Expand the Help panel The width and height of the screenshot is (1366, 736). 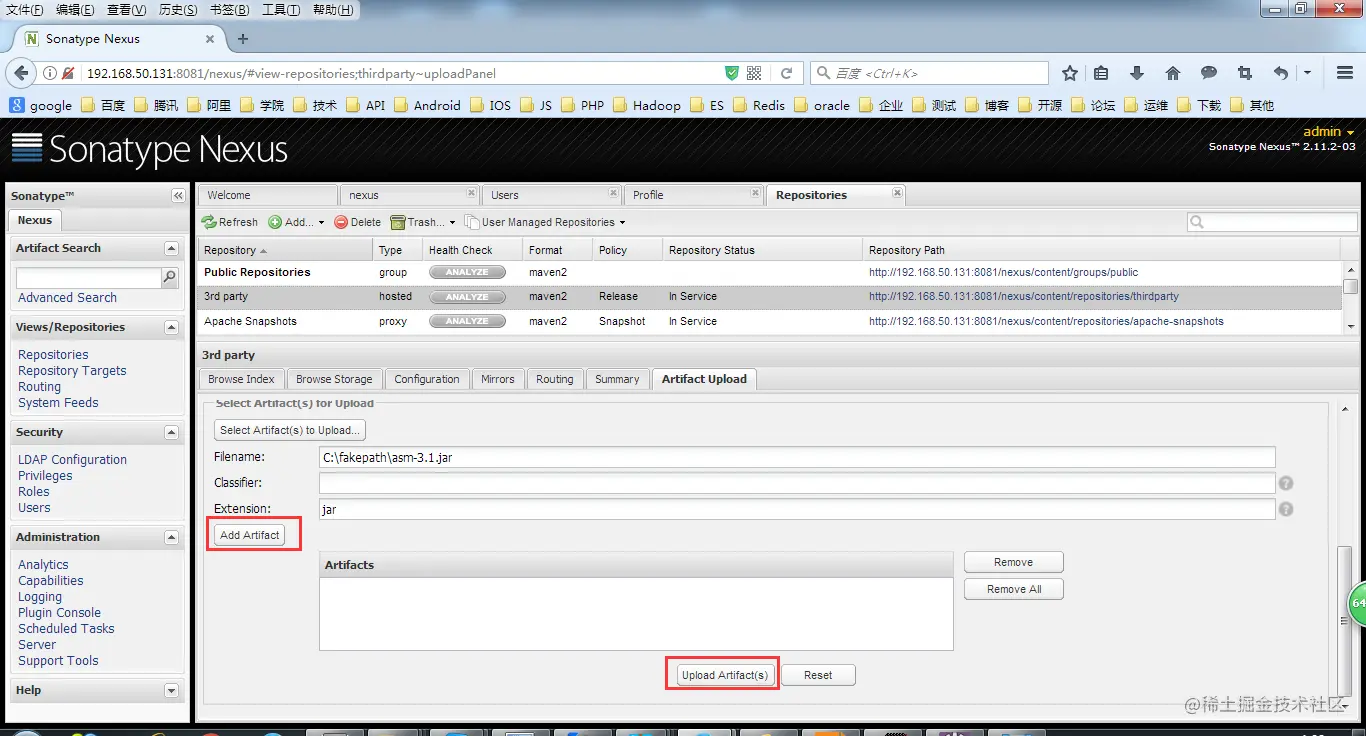click(171, 690)
